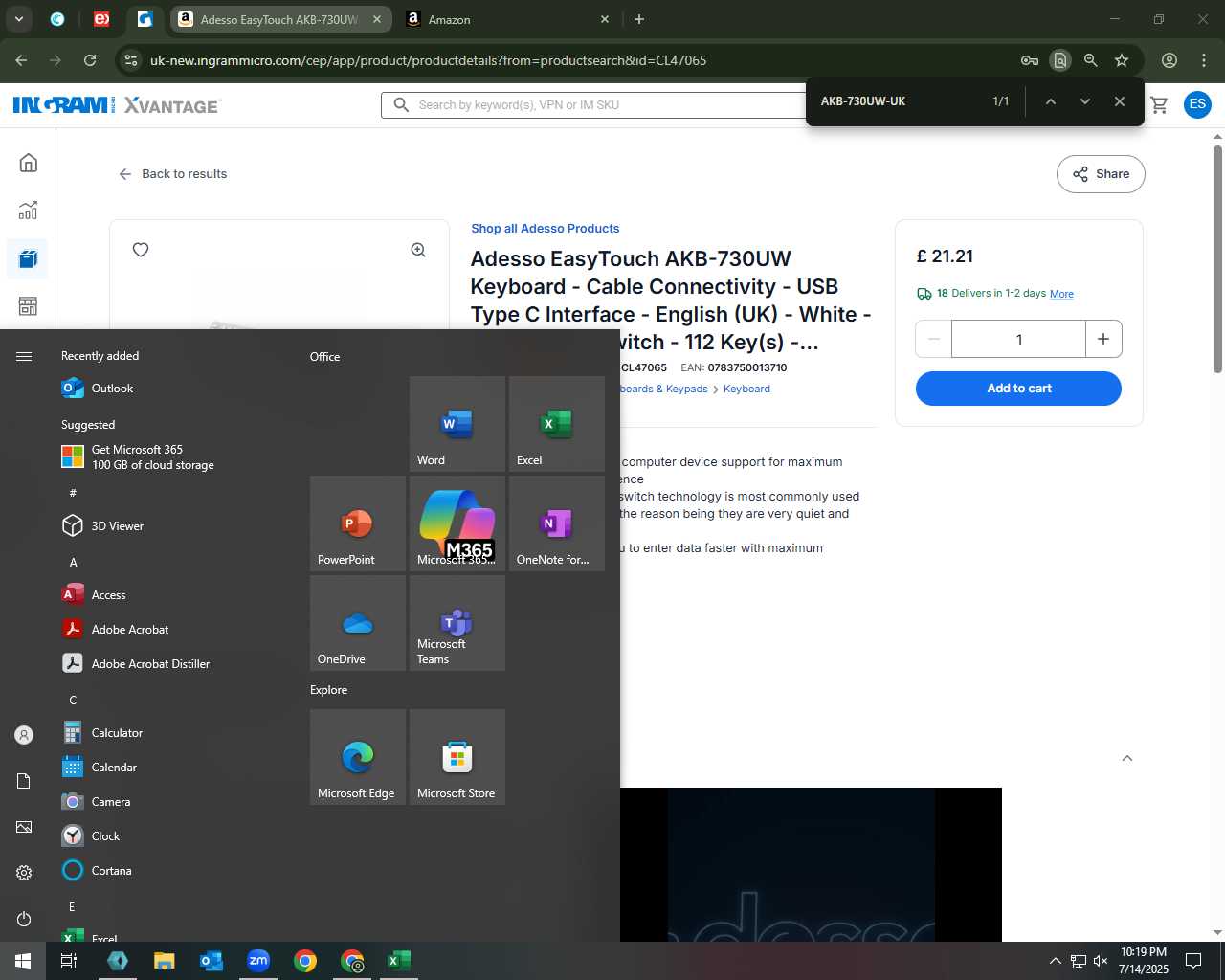This screenshot has height=980, width=1225.
Task: Expand Start menu hamburger icon
Action: coord(24,356)
